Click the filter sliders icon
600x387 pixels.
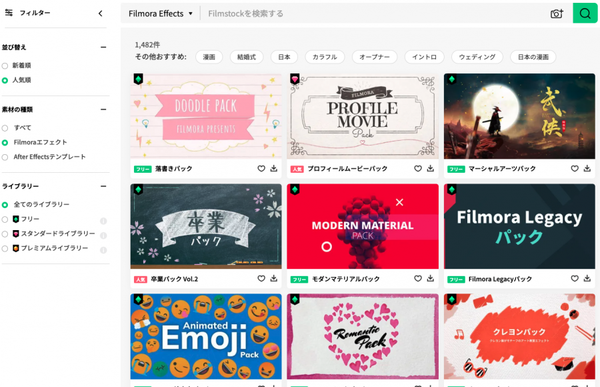pyautogui.click(x=9, y=13)
